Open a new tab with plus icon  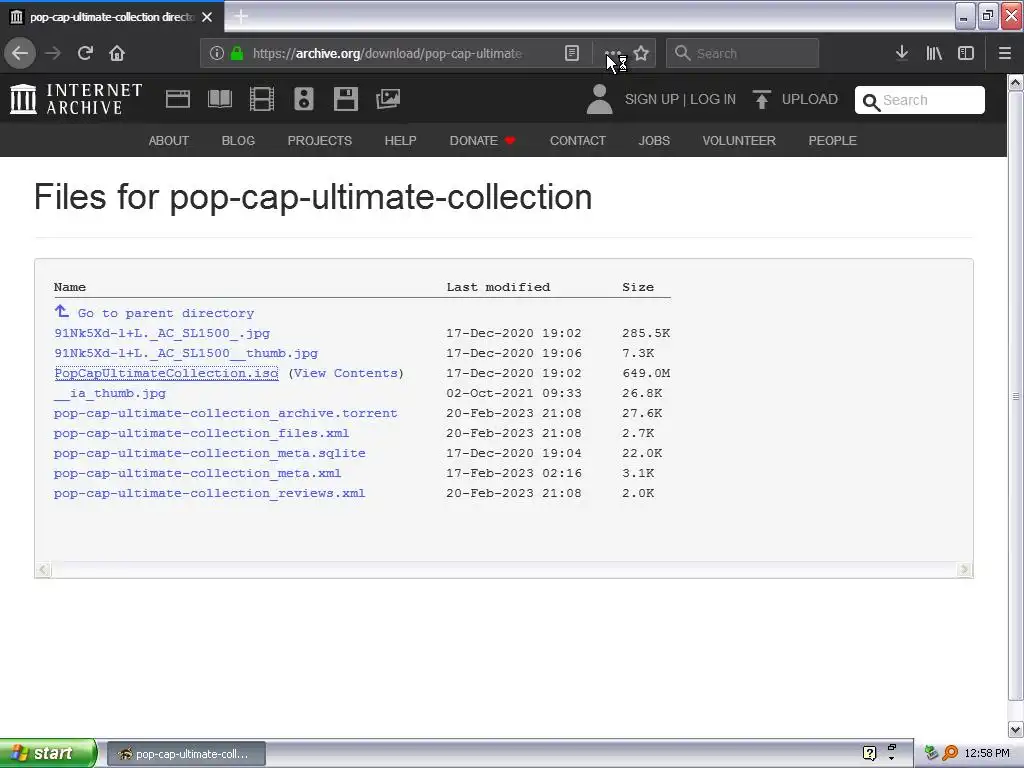tap(241, 16)
